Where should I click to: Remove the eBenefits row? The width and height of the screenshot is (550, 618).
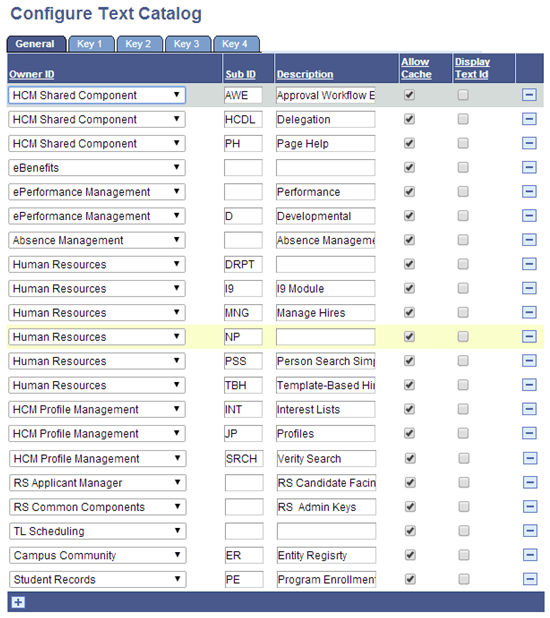coord(529,167)
